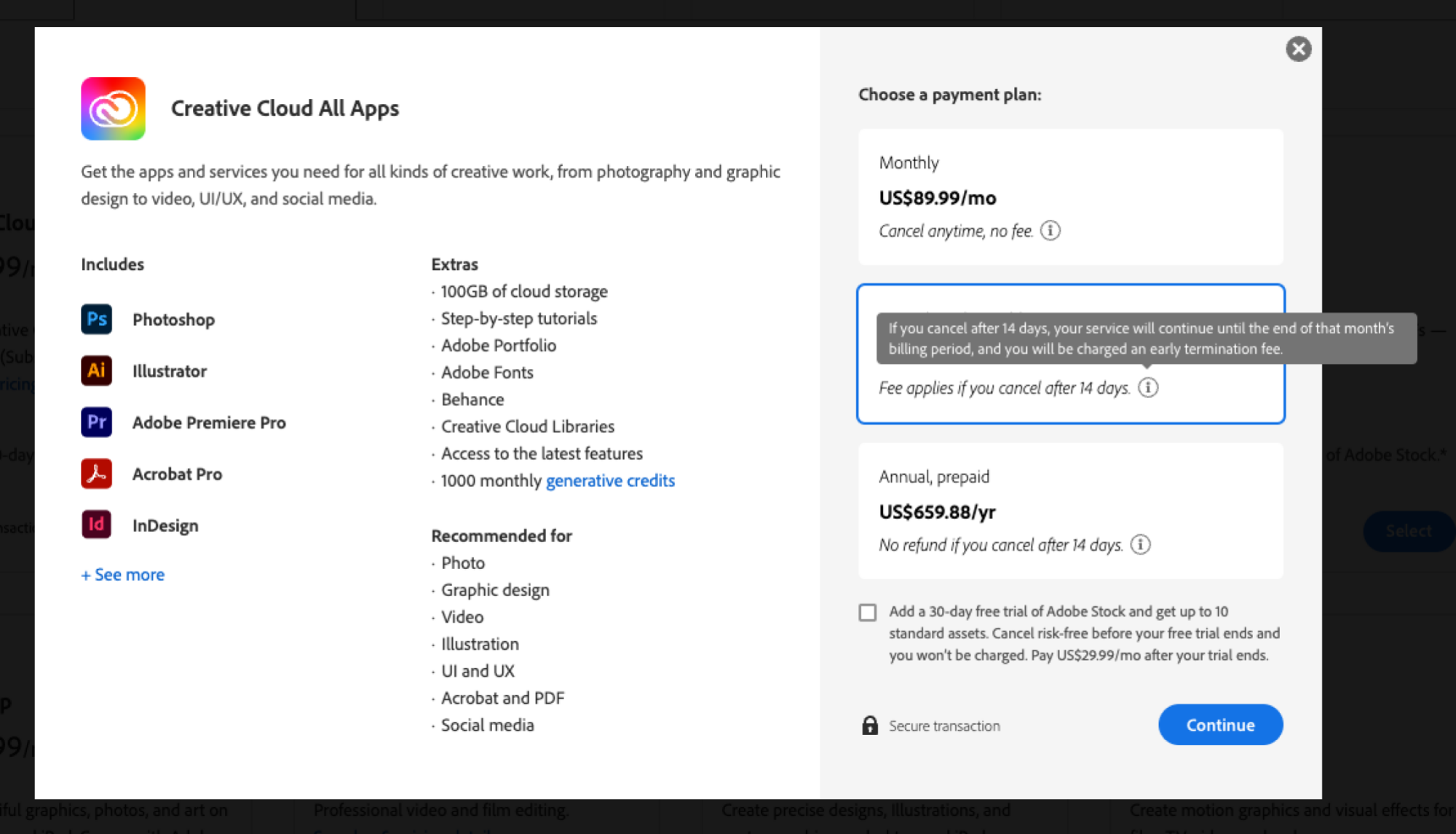This screenshot has width=1456, height=834.
Task: Click Step-by-step tutorials item
Action: (518, 318)
